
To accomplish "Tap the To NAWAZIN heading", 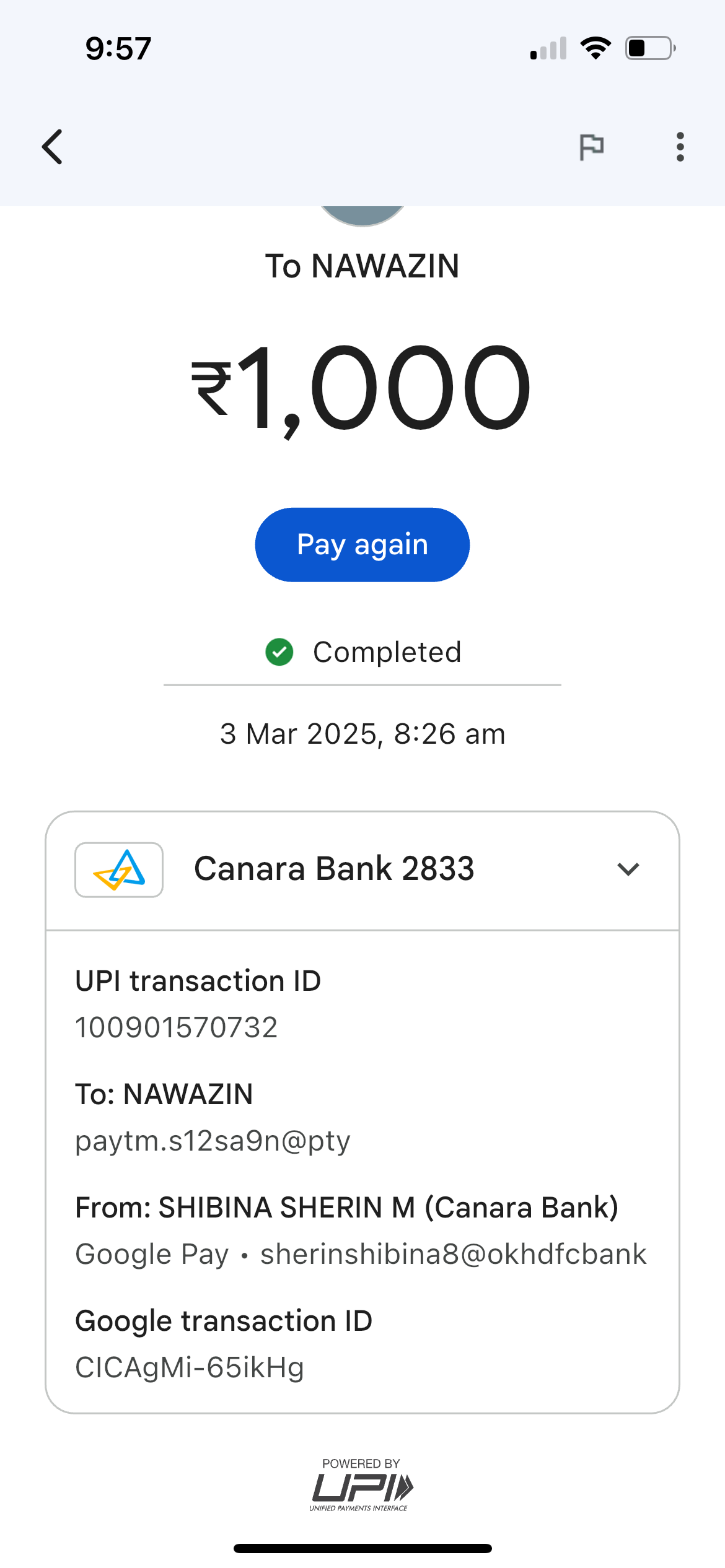I will pyautogui.click(x=362, y=266).
